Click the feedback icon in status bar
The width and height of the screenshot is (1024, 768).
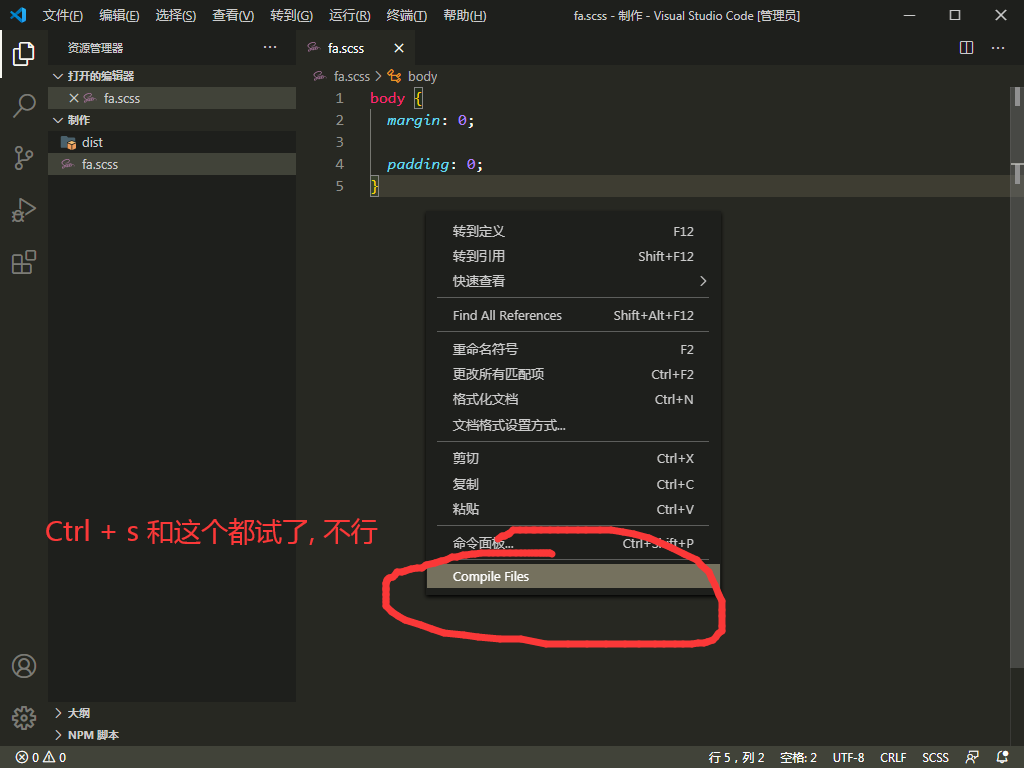coord(972,758)
